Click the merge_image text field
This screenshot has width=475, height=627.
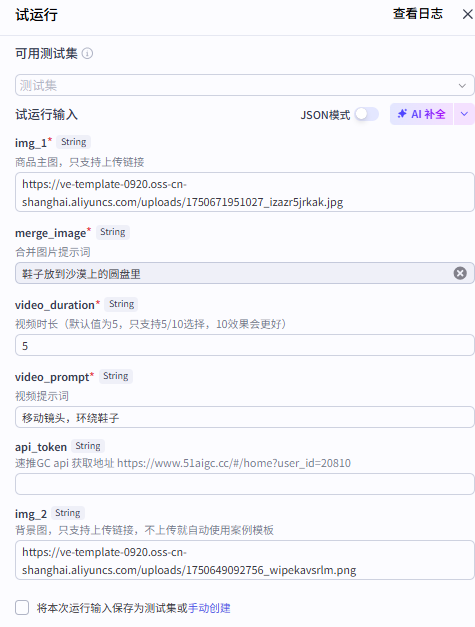click(245, 273)
